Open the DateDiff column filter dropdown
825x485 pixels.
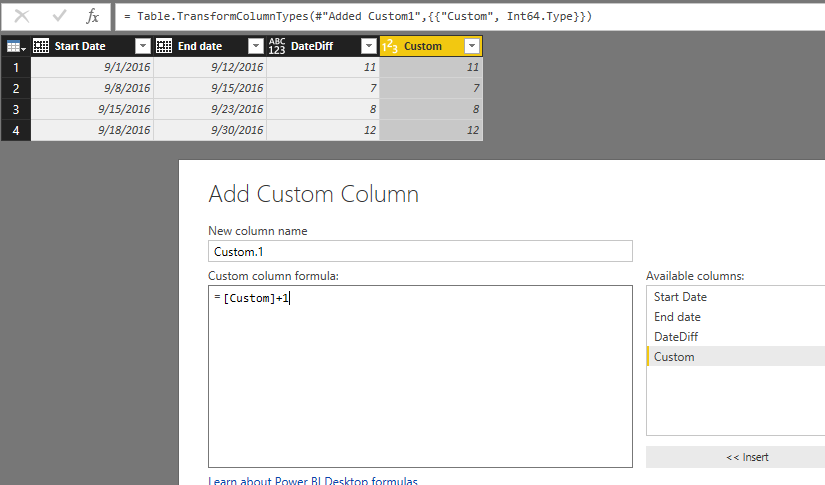369,46
